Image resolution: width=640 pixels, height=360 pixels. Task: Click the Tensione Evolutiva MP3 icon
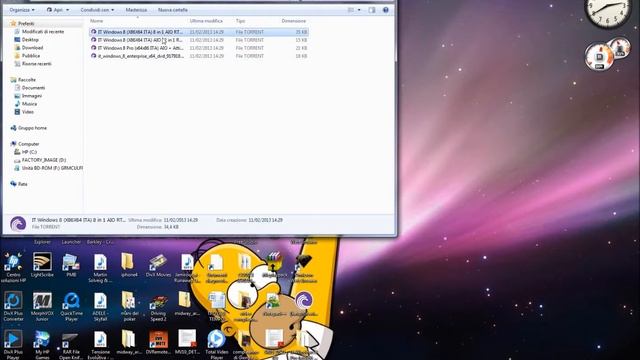(100, 345)
